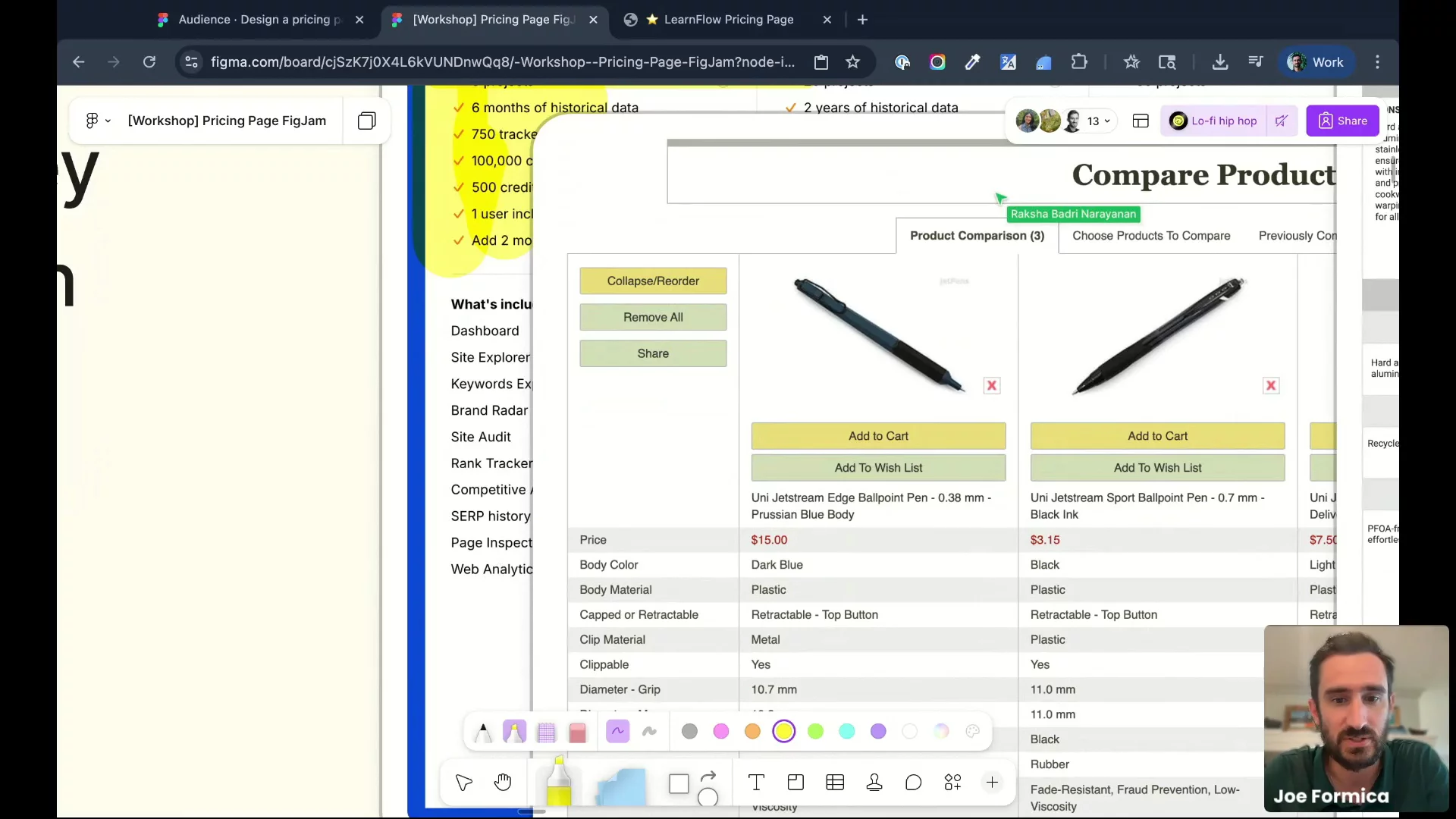Pick the pink color swatch
Image resolution: width=1456 pixels, height=819 pixels.
click(x=721, y=731)
